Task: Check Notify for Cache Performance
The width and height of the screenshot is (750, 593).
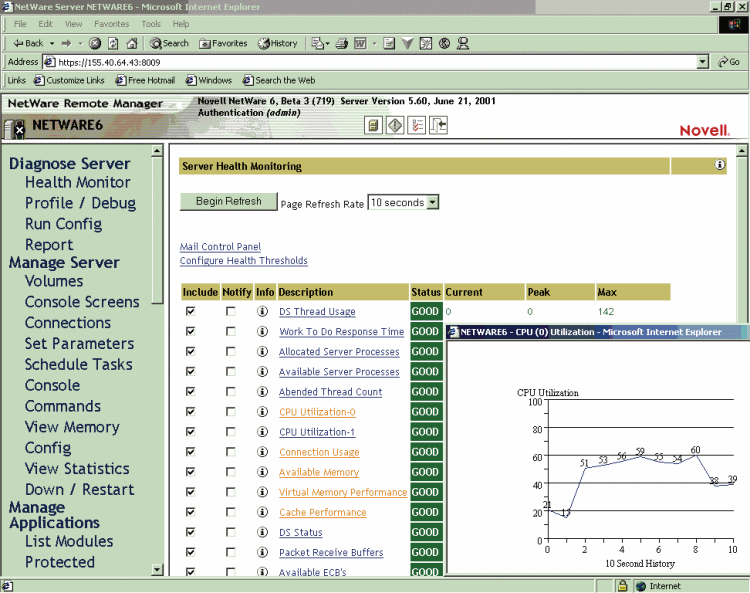Action: (x=231, y=512)
